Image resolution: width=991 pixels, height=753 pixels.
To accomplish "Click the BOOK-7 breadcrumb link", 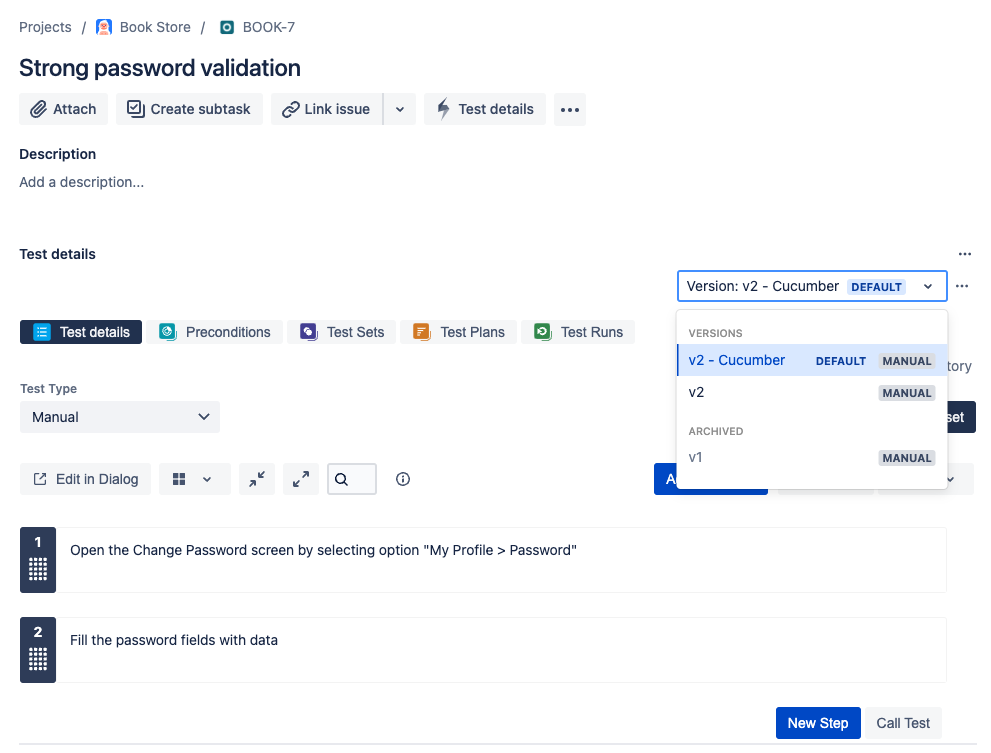I will tap(269, 27).
